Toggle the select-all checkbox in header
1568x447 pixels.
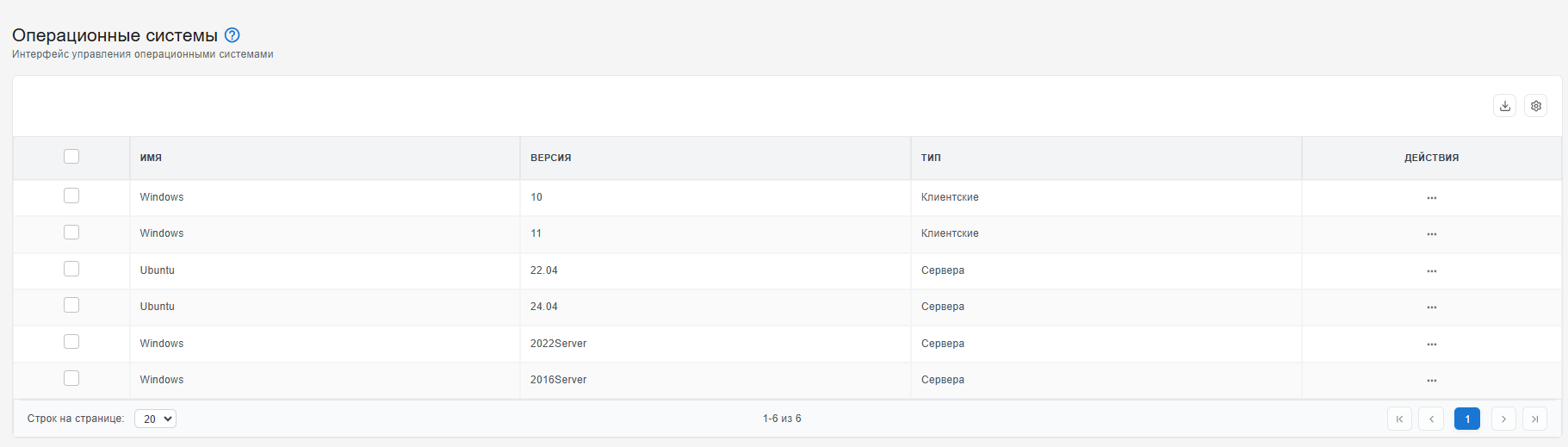point(71,157)
